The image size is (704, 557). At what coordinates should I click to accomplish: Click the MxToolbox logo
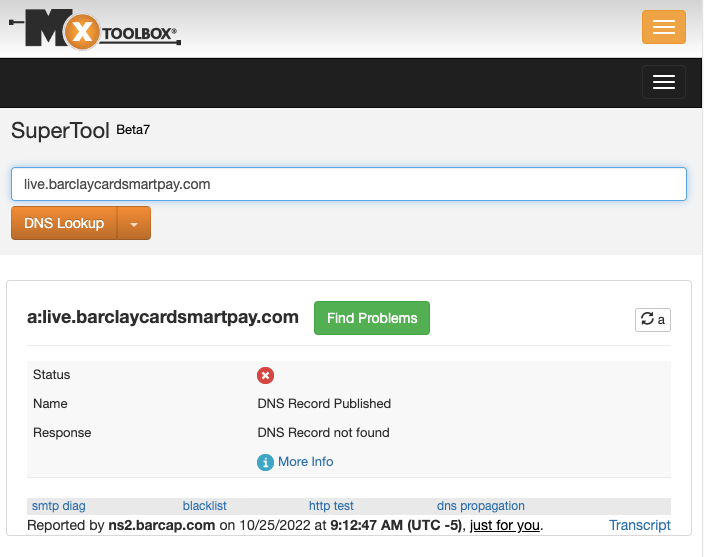click(95, 29)
